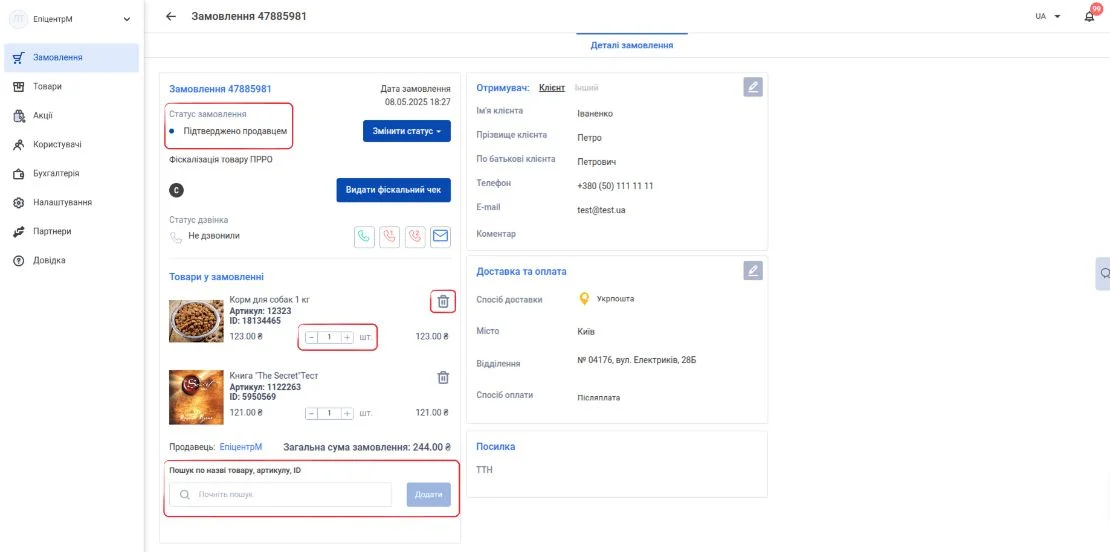The image size is (1110, 552).
Task: Click the back arrow beside the order title
Action: (171, 16)
